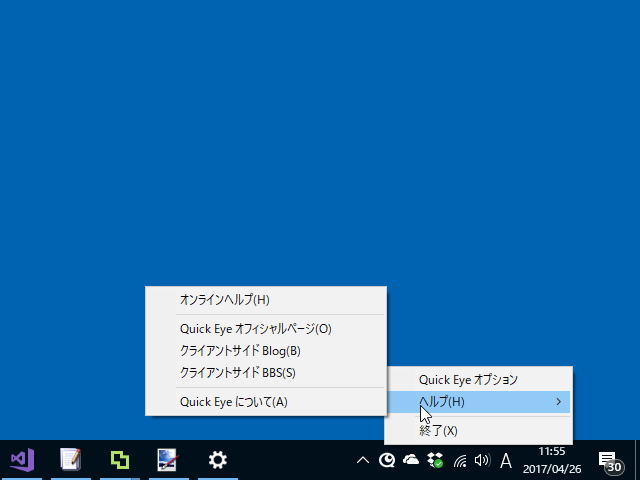Open the notepad with pencil taskbar app
Image resolution: width=640 pixels, height=480 pixels.
tap(71, 460)
